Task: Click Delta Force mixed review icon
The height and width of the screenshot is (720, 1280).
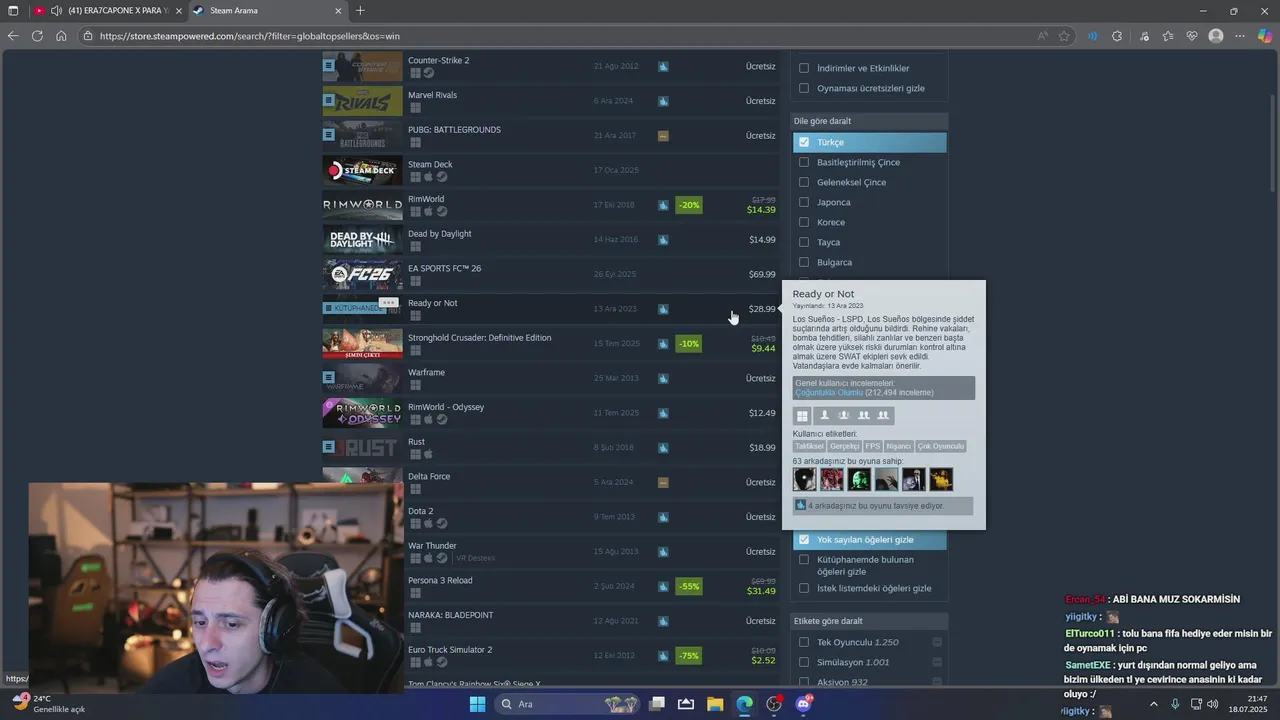Action: [663, 482]
